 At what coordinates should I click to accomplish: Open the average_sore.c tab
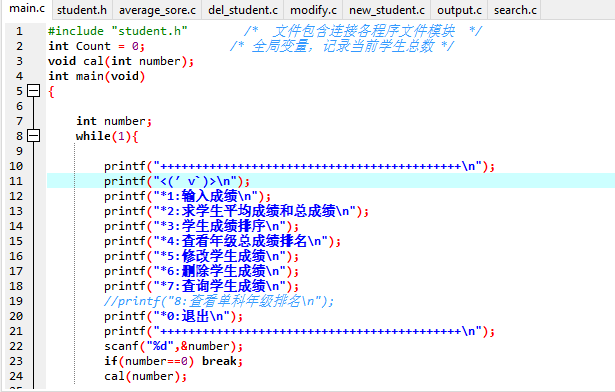(157, 10)
